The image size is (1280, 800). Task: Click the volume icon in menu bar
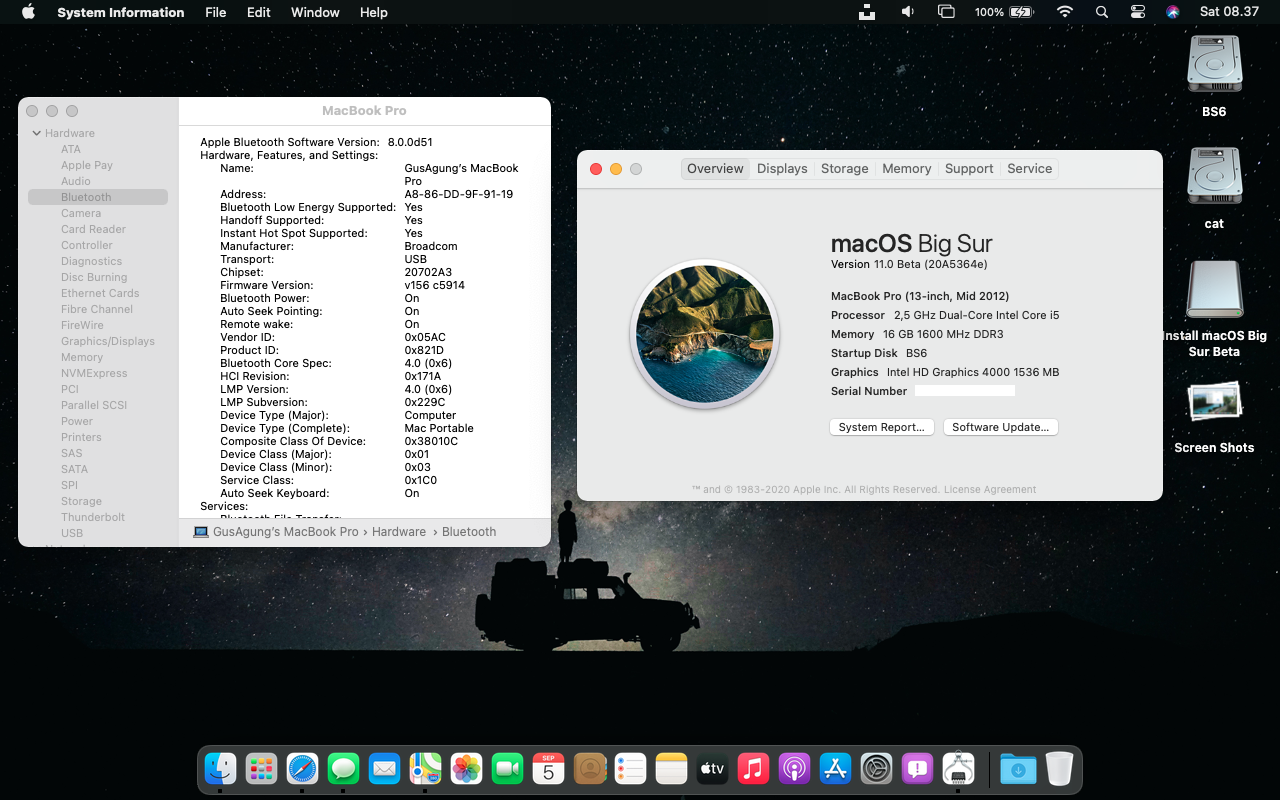point(908,12)
